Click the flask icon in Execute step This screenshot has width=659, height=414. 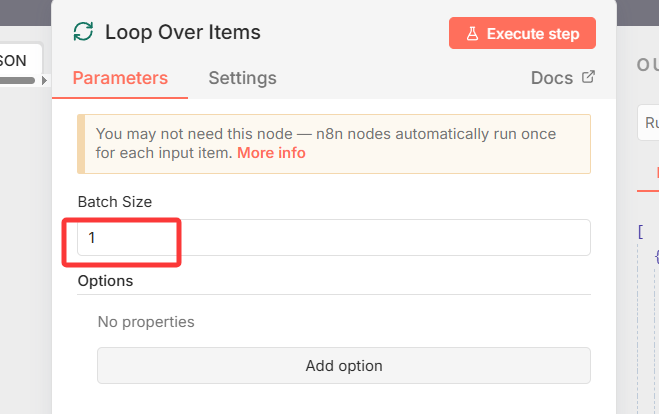[x=473, y=33]
